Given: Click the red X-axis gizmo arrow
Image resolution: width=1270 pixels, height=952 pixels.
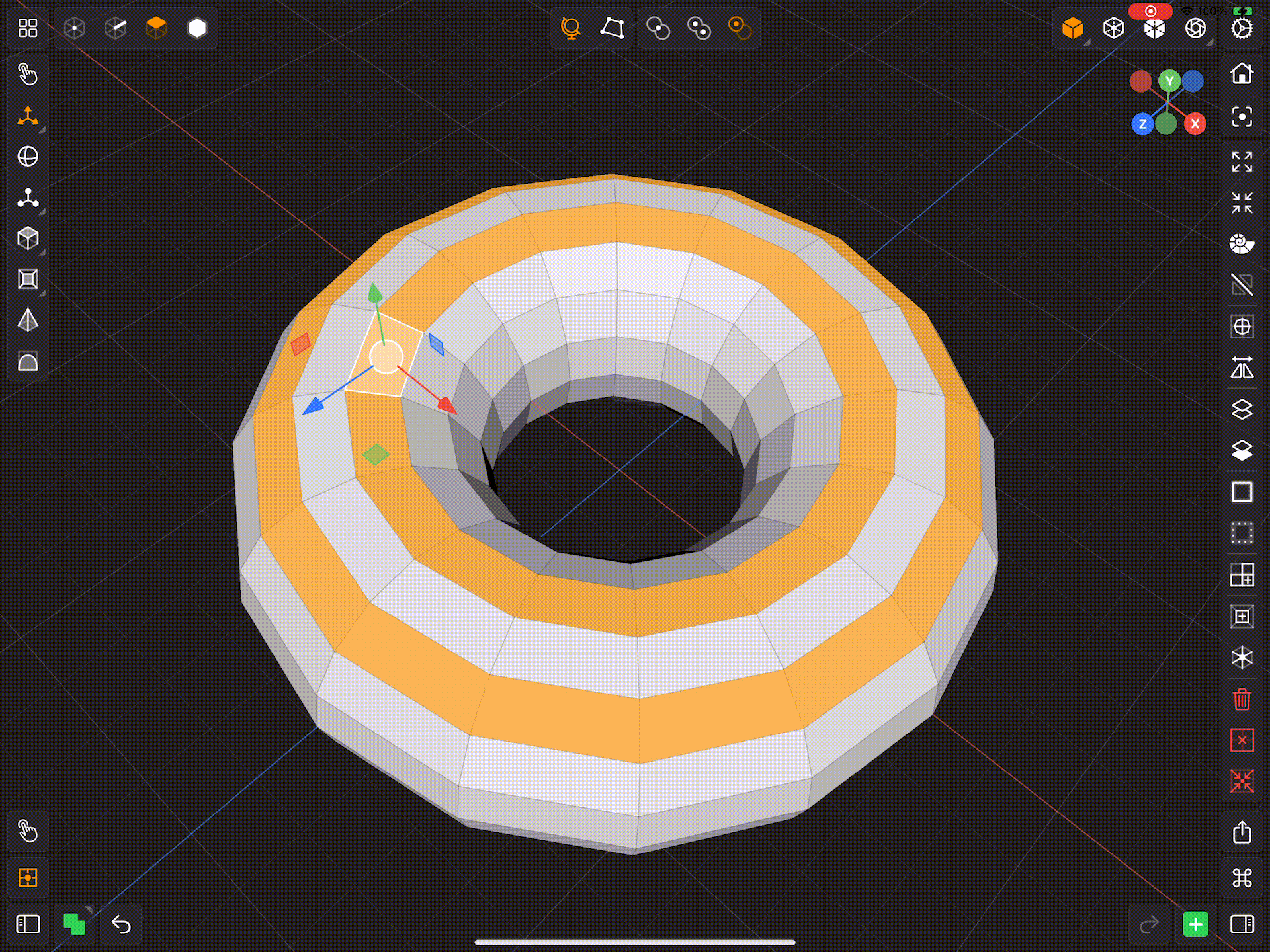Looking at the screenshot, I should click(447, 405).
